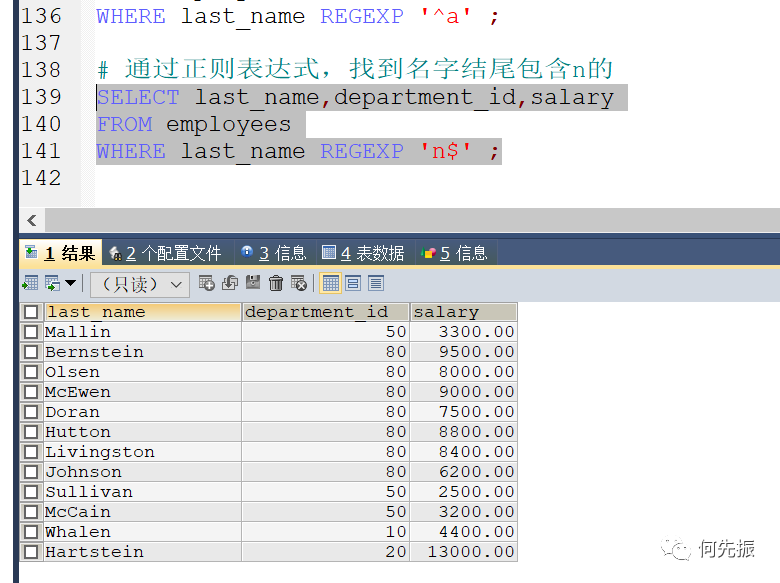Select the Hartstein last_name cell
Screen dimensions: 780x583
[142, 552]
